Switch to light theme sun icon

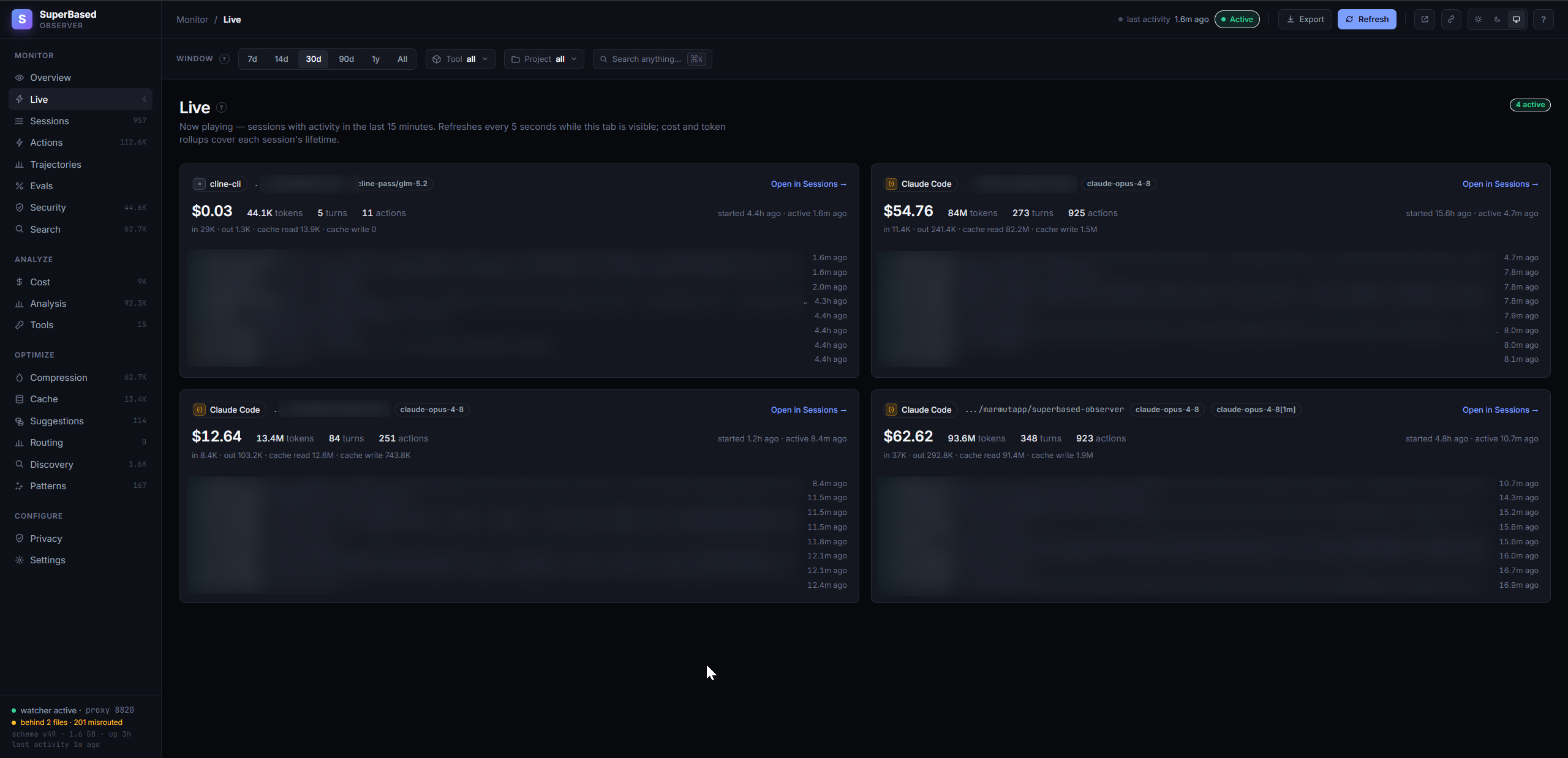1479,20
